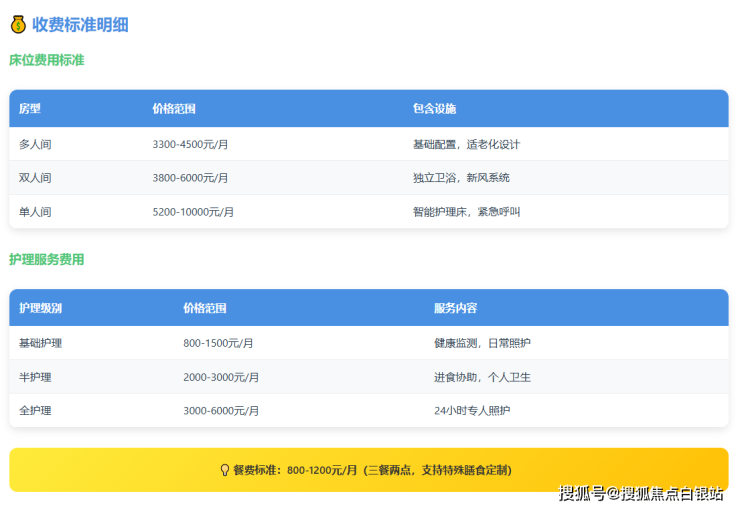
Task: Select the 全护理 row label
Action: click(x=35, y=411)
